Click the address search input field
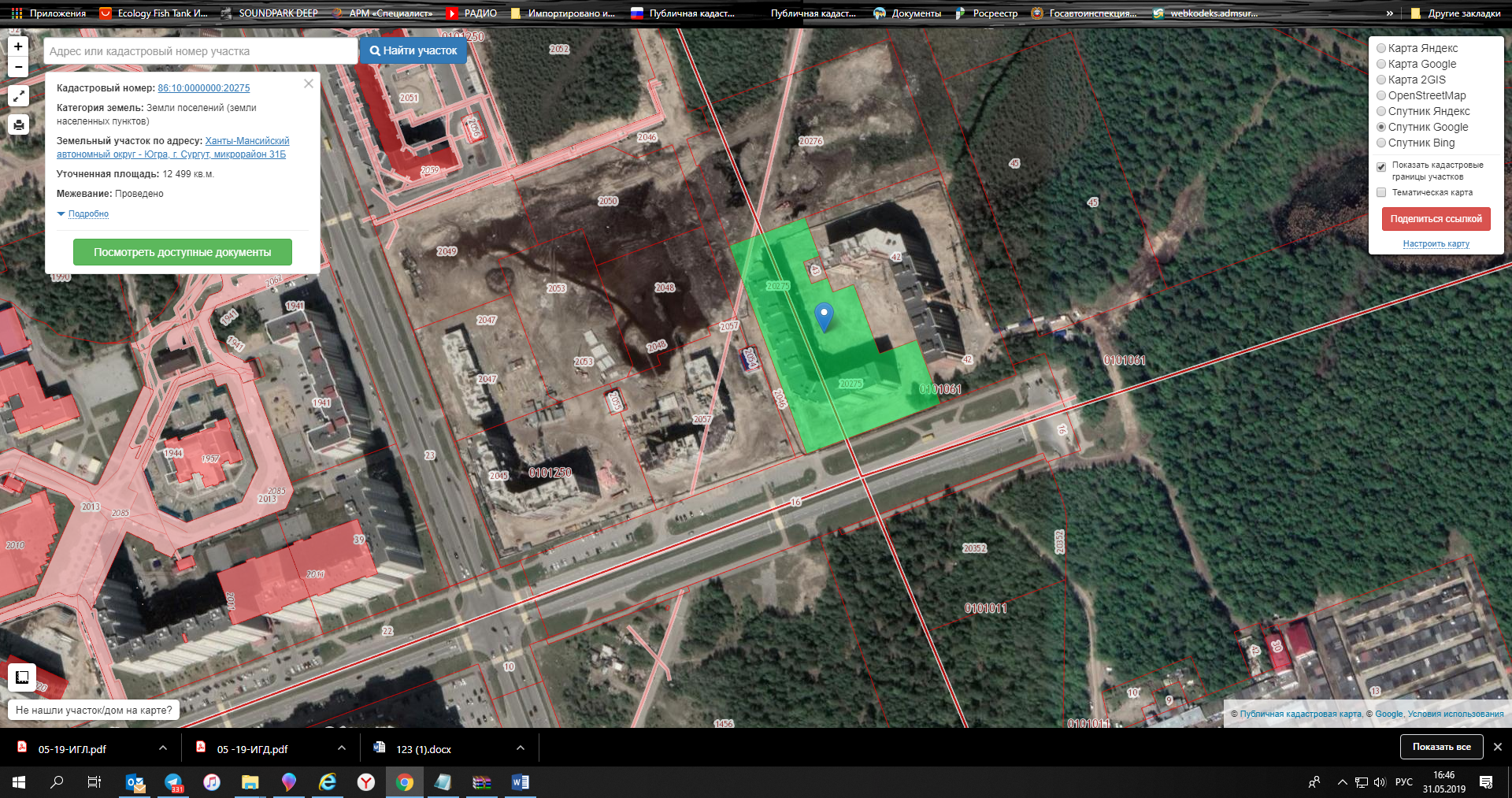 point(201,51)
